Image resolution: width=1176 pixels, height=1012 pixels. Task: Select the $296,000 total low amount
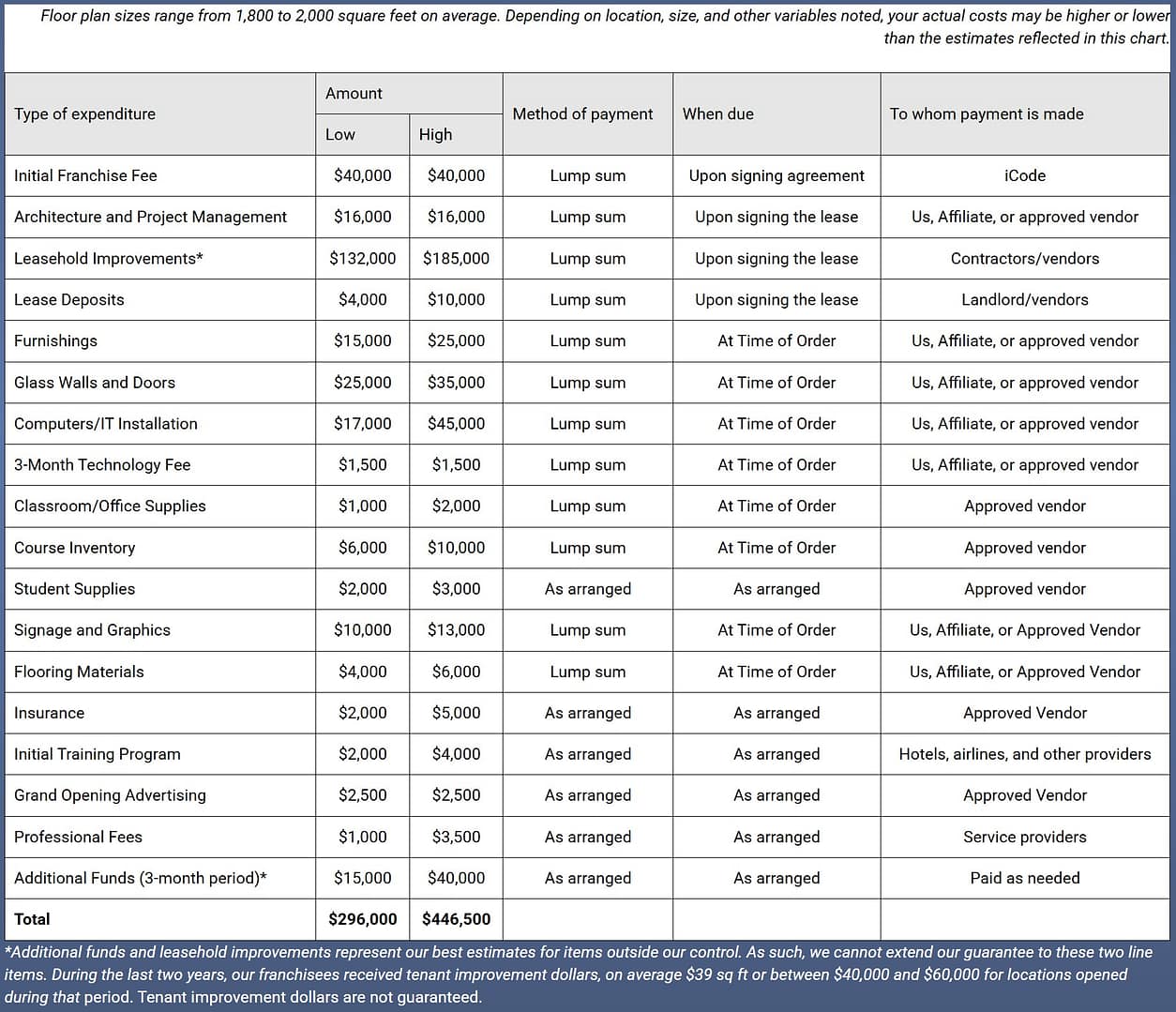click(362, 919)
